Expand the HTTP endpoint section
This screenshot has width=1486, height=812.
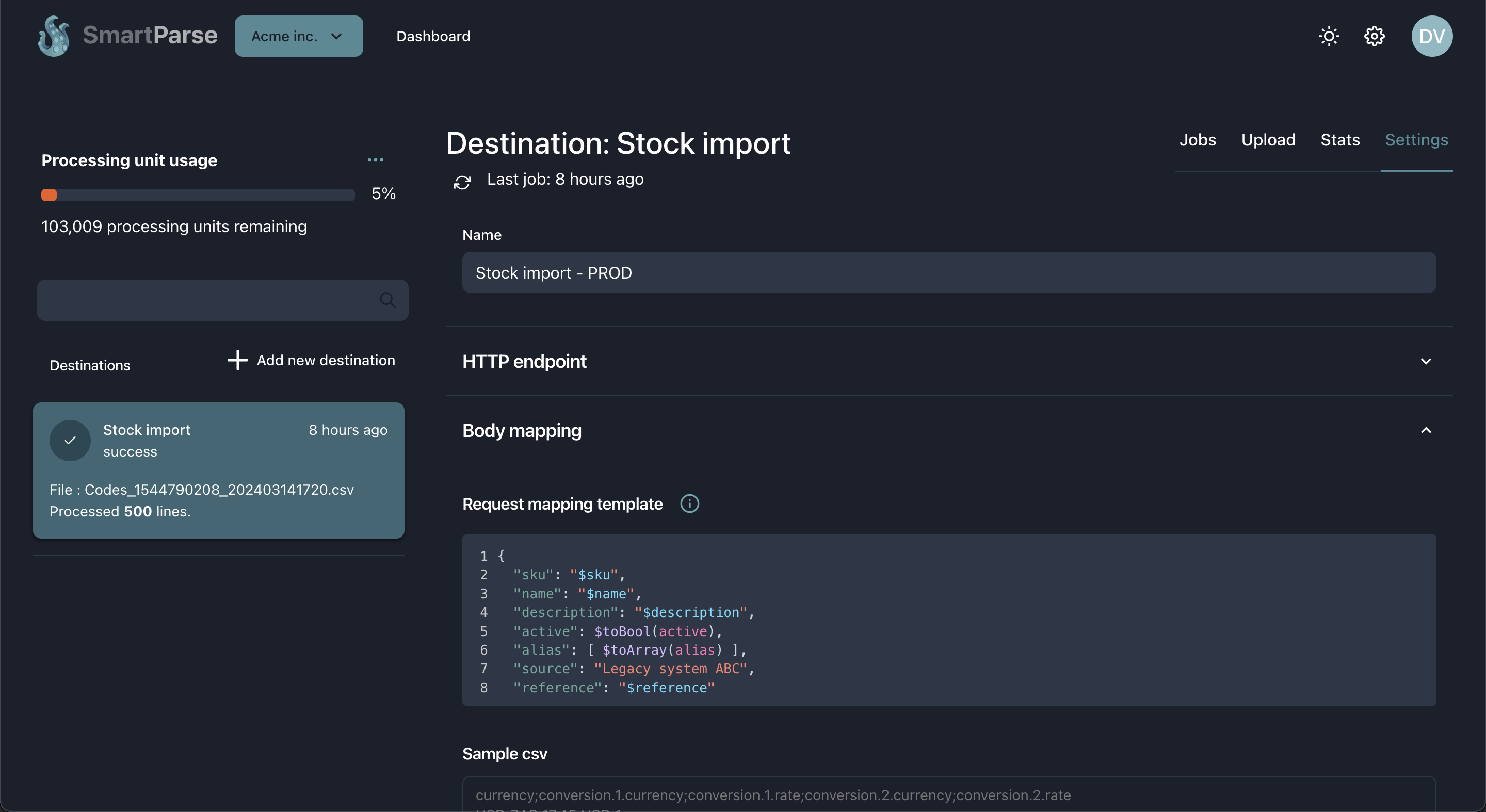(1426, 361)
